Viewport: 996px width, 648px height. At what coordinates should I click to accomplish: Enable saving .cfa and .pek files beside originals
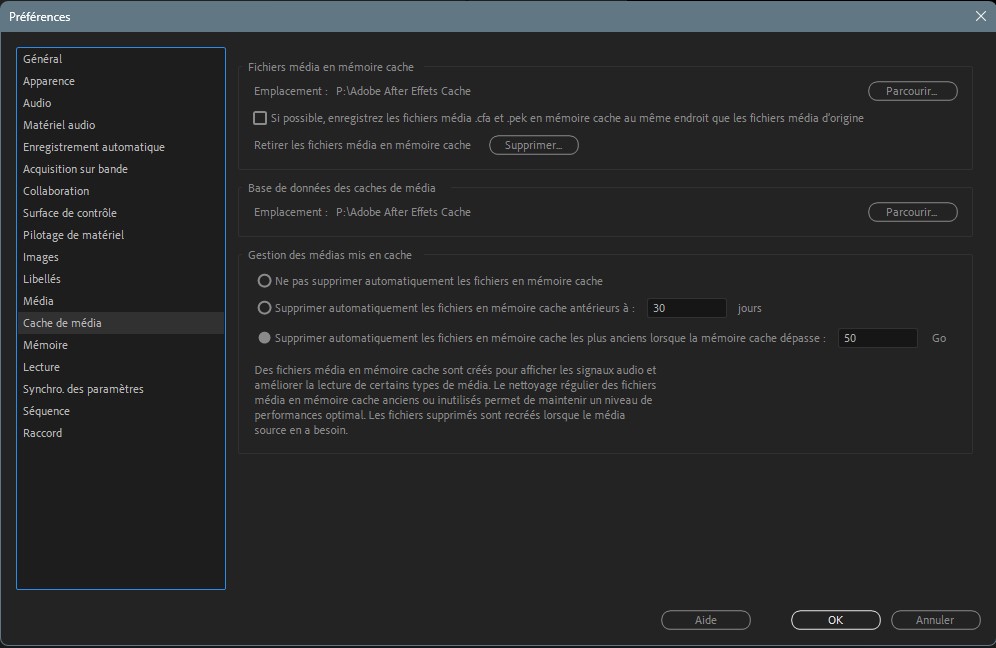coord(260,118)
